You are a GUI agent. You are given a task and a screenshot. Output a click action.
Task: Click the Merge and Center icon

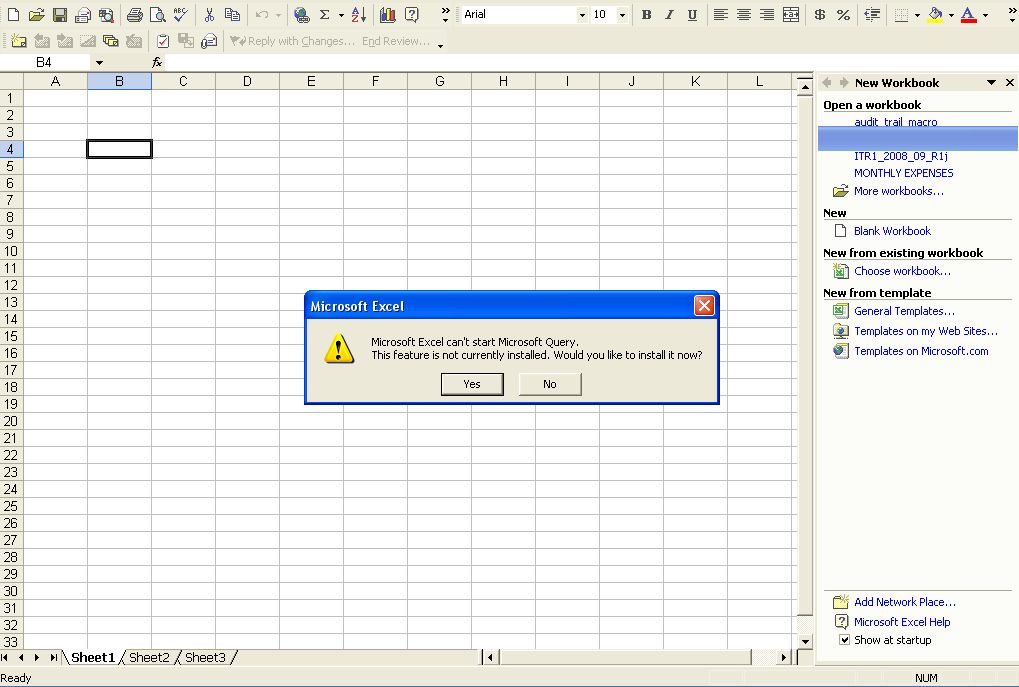(791, 14)
